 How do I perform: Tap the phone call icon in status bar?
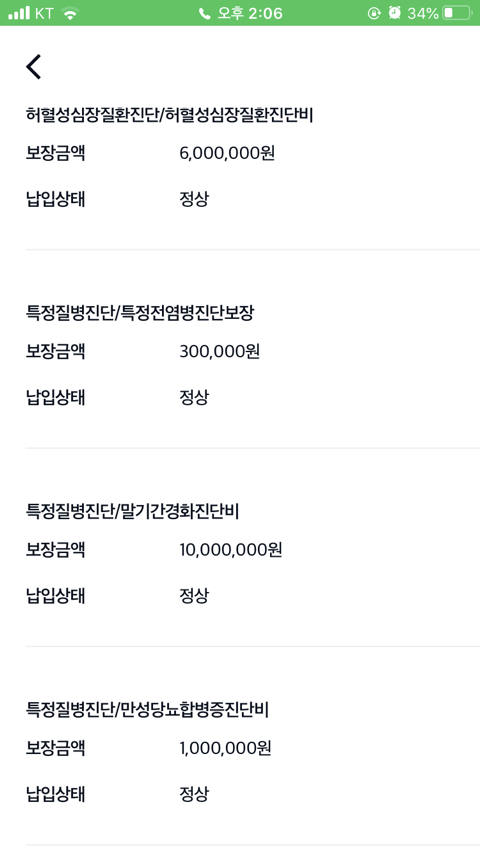(204, 14)
